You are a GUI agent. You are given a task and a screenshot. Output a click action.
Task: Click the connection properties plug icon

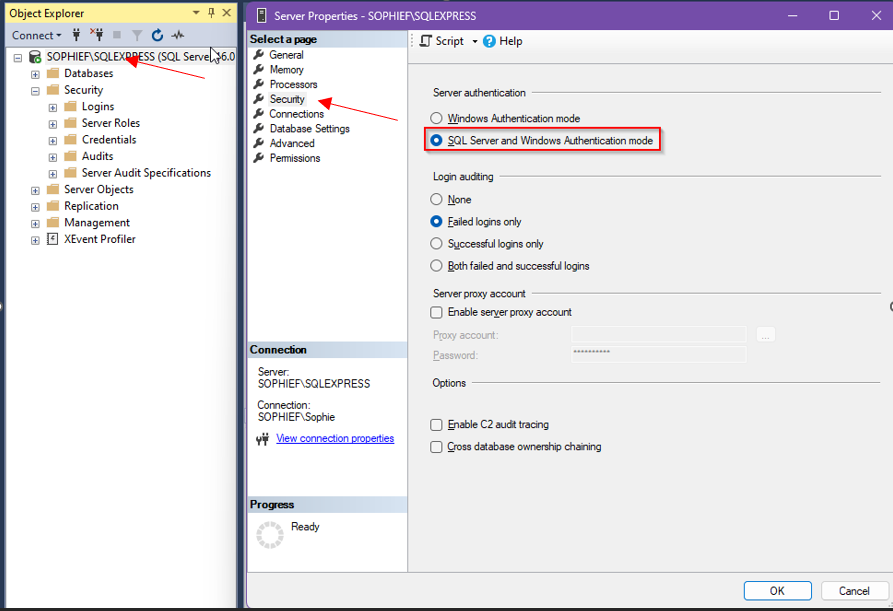263,439
